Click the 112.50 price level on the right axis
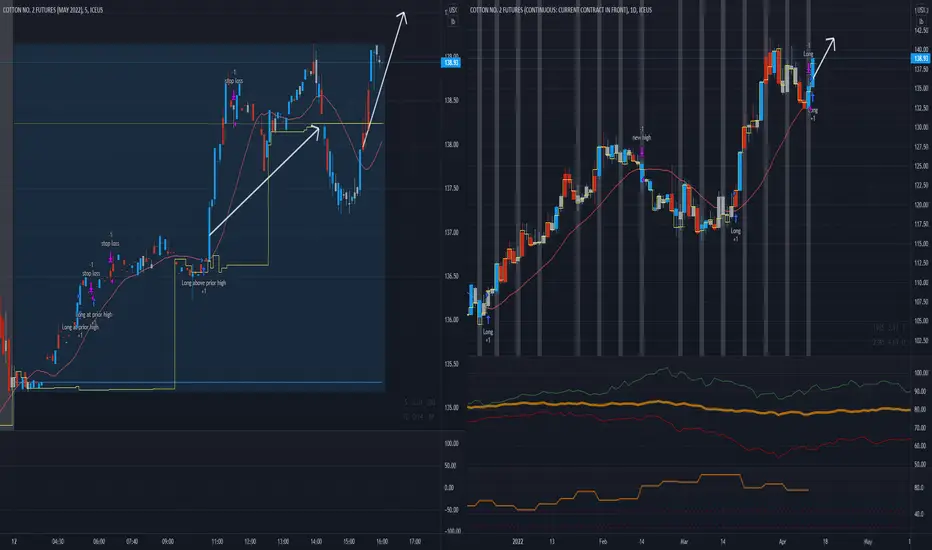Image resolution: width=932 pixels, height=550 pixels. [x=921, y=263]
